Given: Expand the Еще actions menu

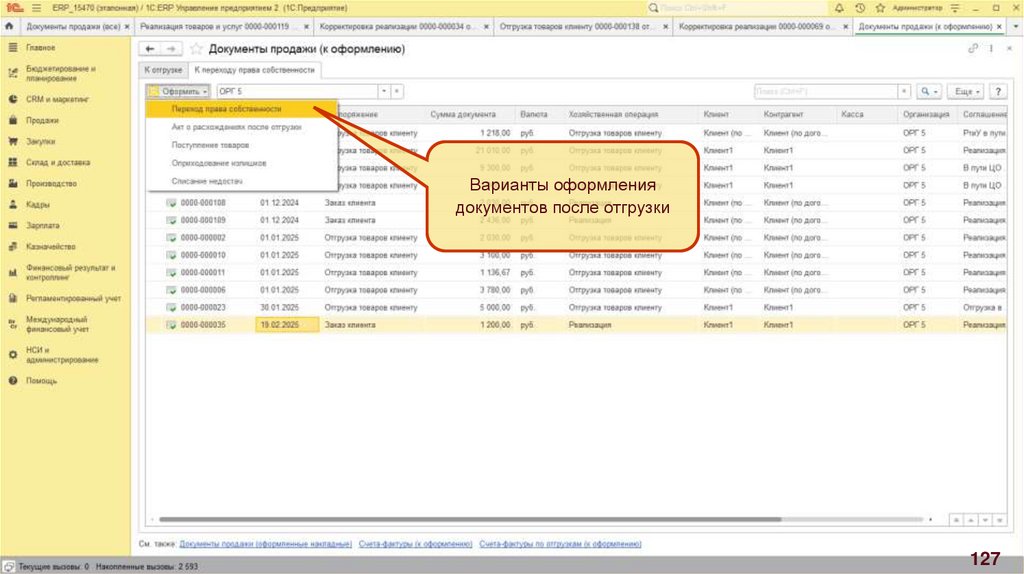Looking at the screenshot, I should click(964, 91).
